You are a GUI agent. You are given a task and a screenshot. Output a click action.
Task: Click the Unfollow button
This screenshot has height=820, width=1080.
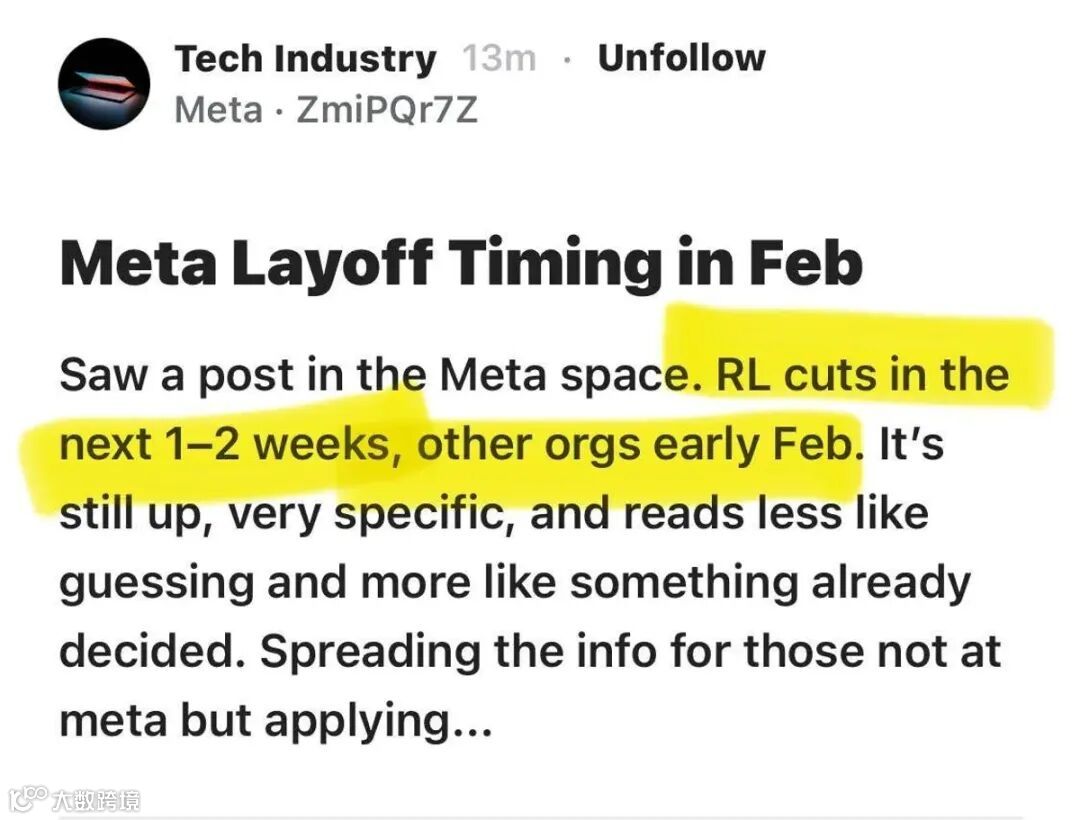pyautogui.click(x=681, y=58)
